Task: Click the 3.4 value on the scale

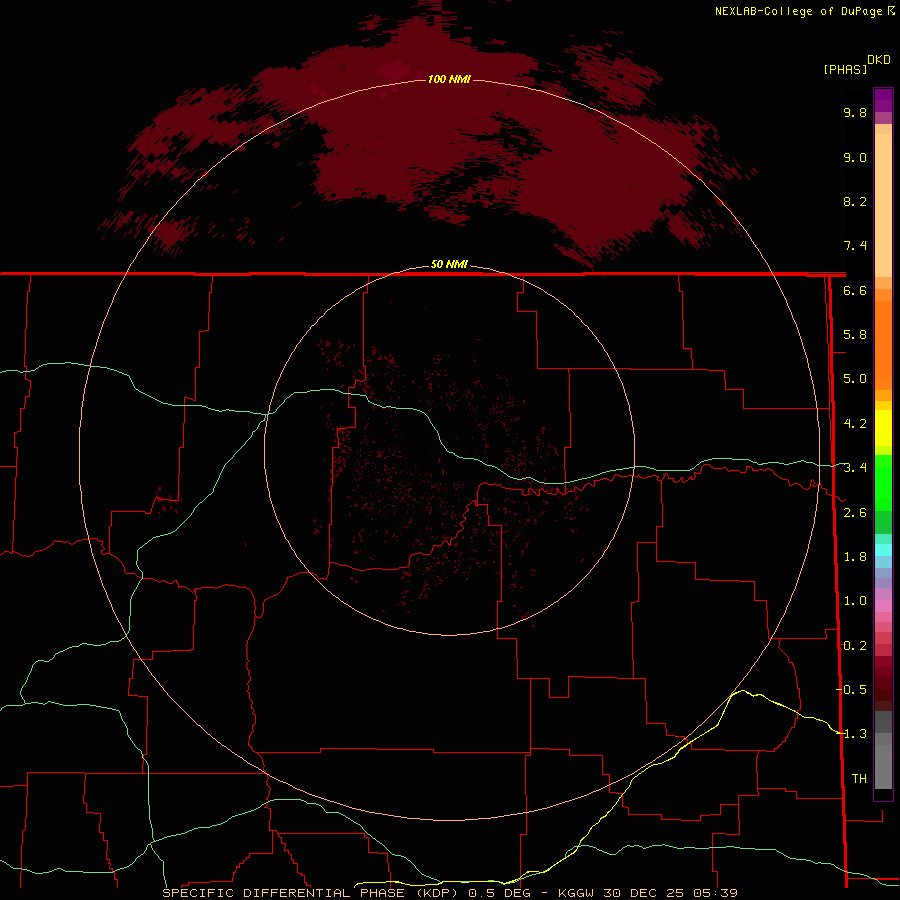Action: [855, 468]
